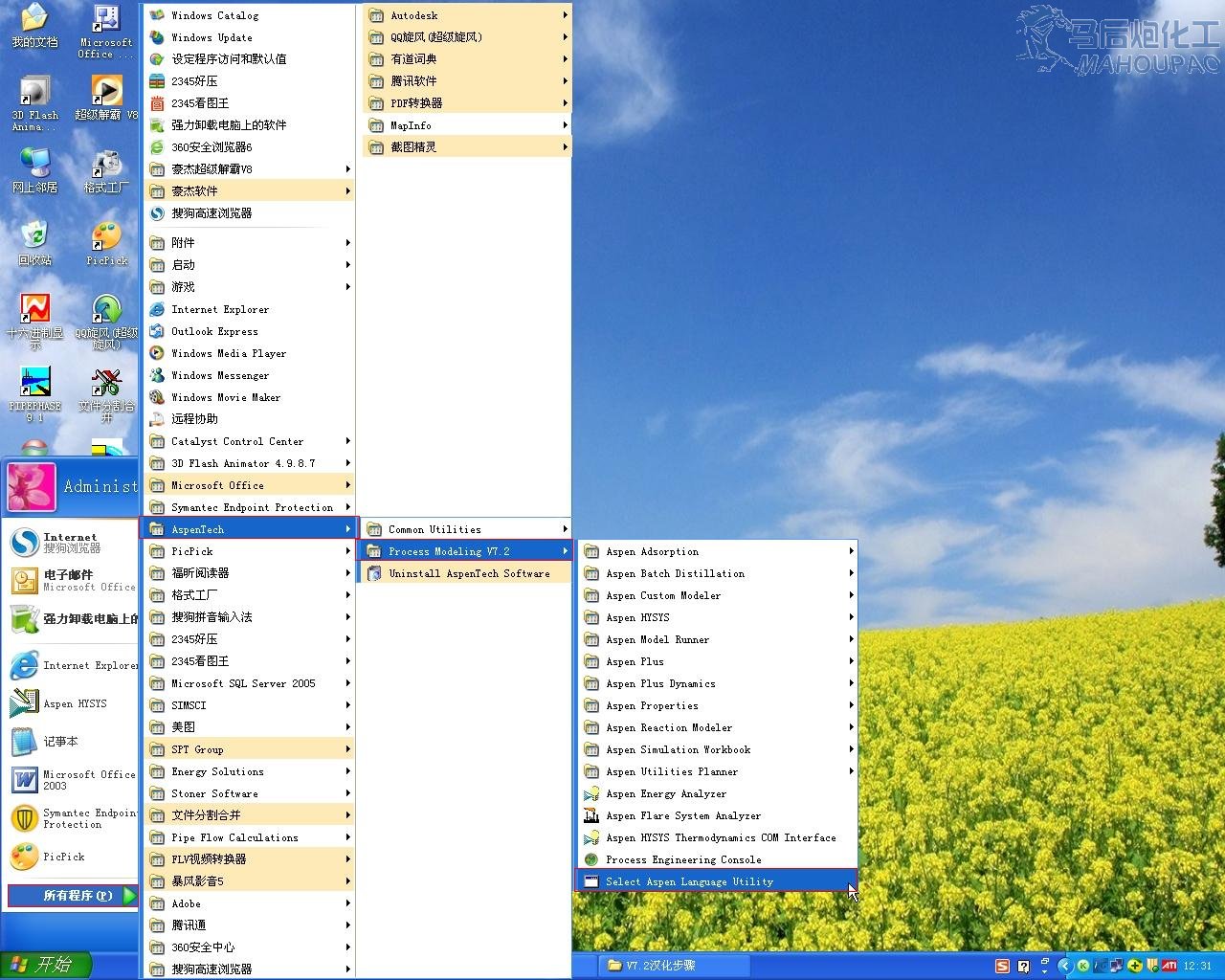Image resolution: width=1225 pixels, height=980 pixels.
Task: Open 360安全浏览器6 in programs menu
Action: click(x=250, y=147)
